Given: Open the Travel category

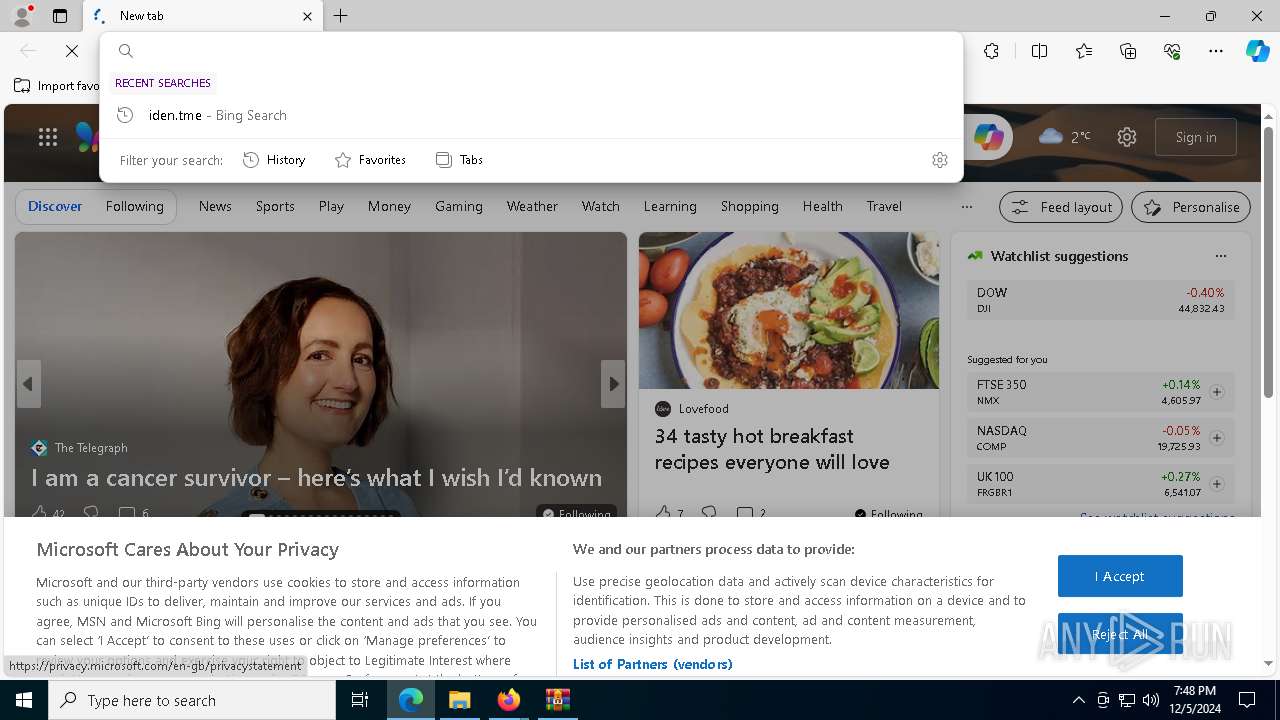Looking at the screenshot, I should [x=884, y=206].
